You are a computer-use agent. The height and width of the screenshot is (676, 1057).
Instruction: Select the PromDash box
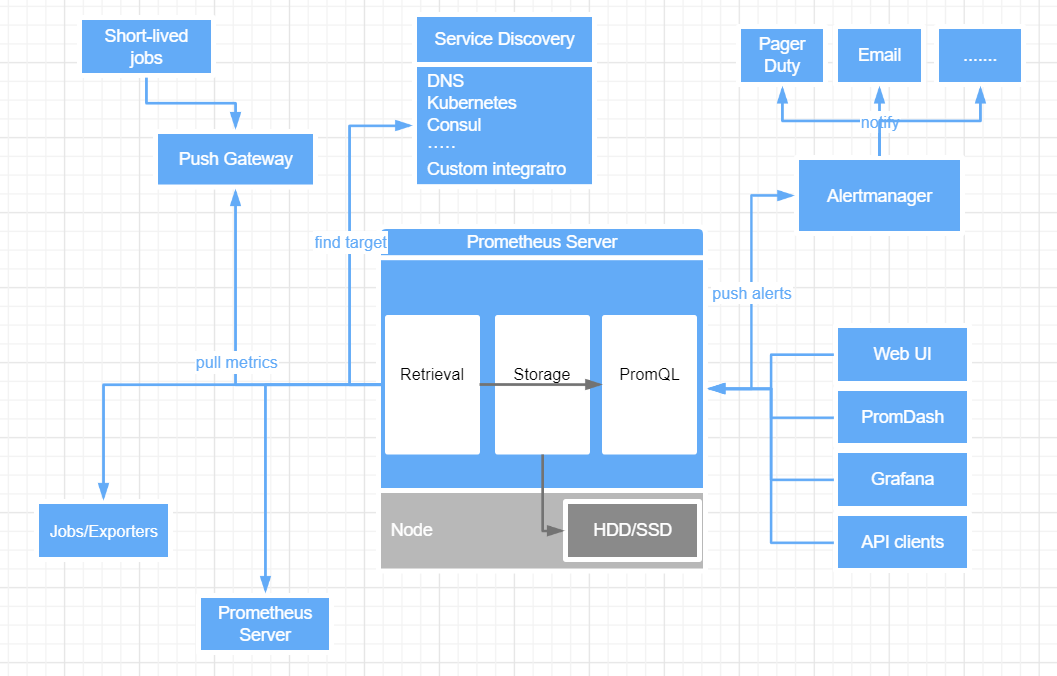902,417
